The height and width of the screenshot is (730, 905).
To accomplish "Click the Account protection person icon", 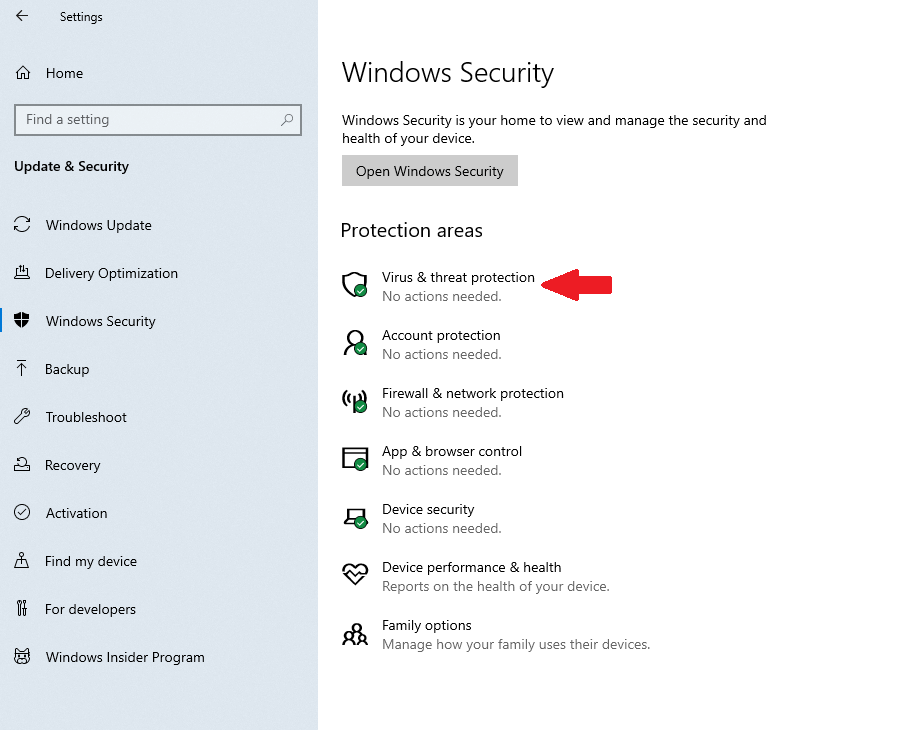I will pos(355,343).
